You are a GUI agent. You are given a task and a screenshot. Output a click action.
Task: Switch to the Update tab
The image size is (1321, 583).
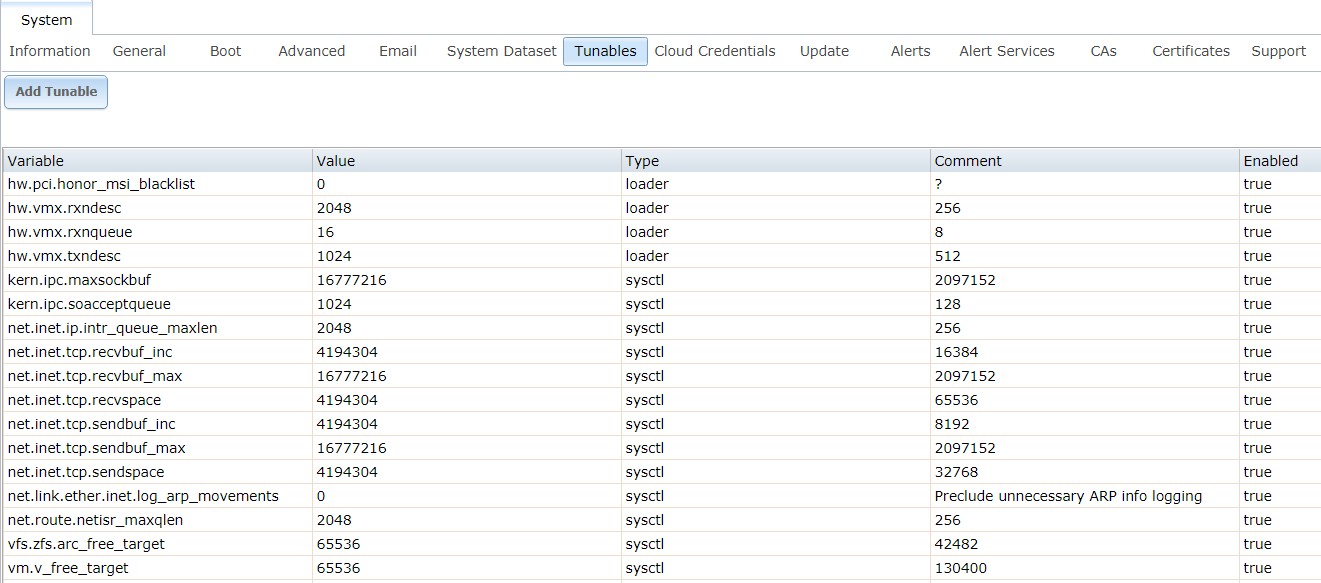(824, 51)
